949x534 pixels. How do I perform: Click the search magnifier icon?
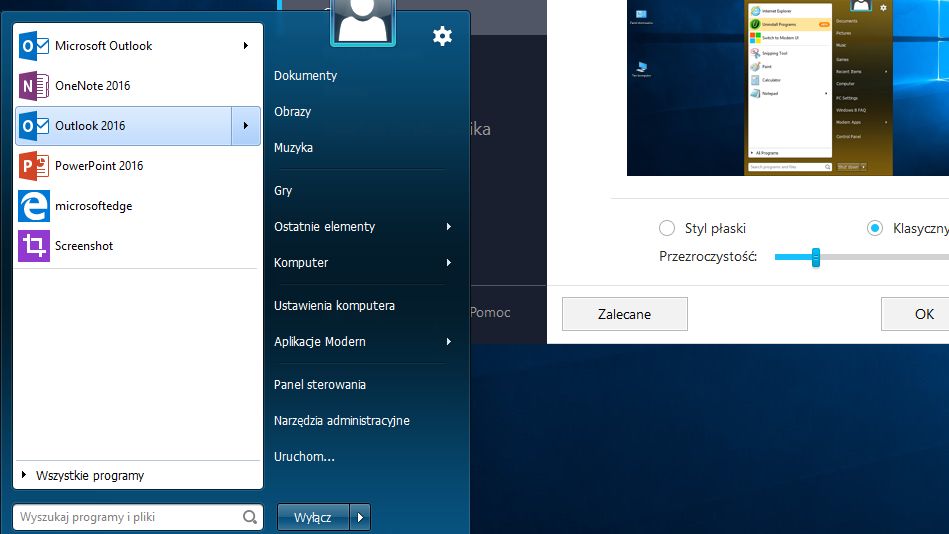click(x=250, y=517)
